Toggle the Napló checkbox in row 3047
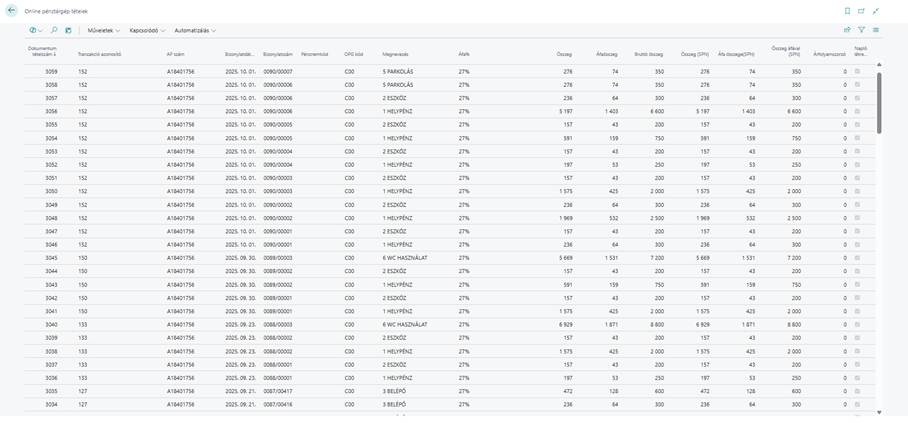 click(x=857, y=231)
